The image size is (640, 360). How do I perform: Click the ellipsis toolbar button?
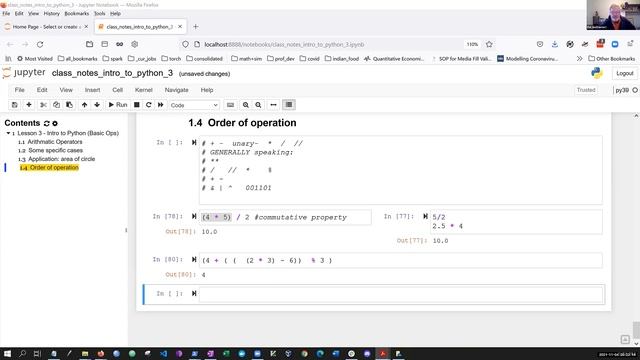[273, 105]
